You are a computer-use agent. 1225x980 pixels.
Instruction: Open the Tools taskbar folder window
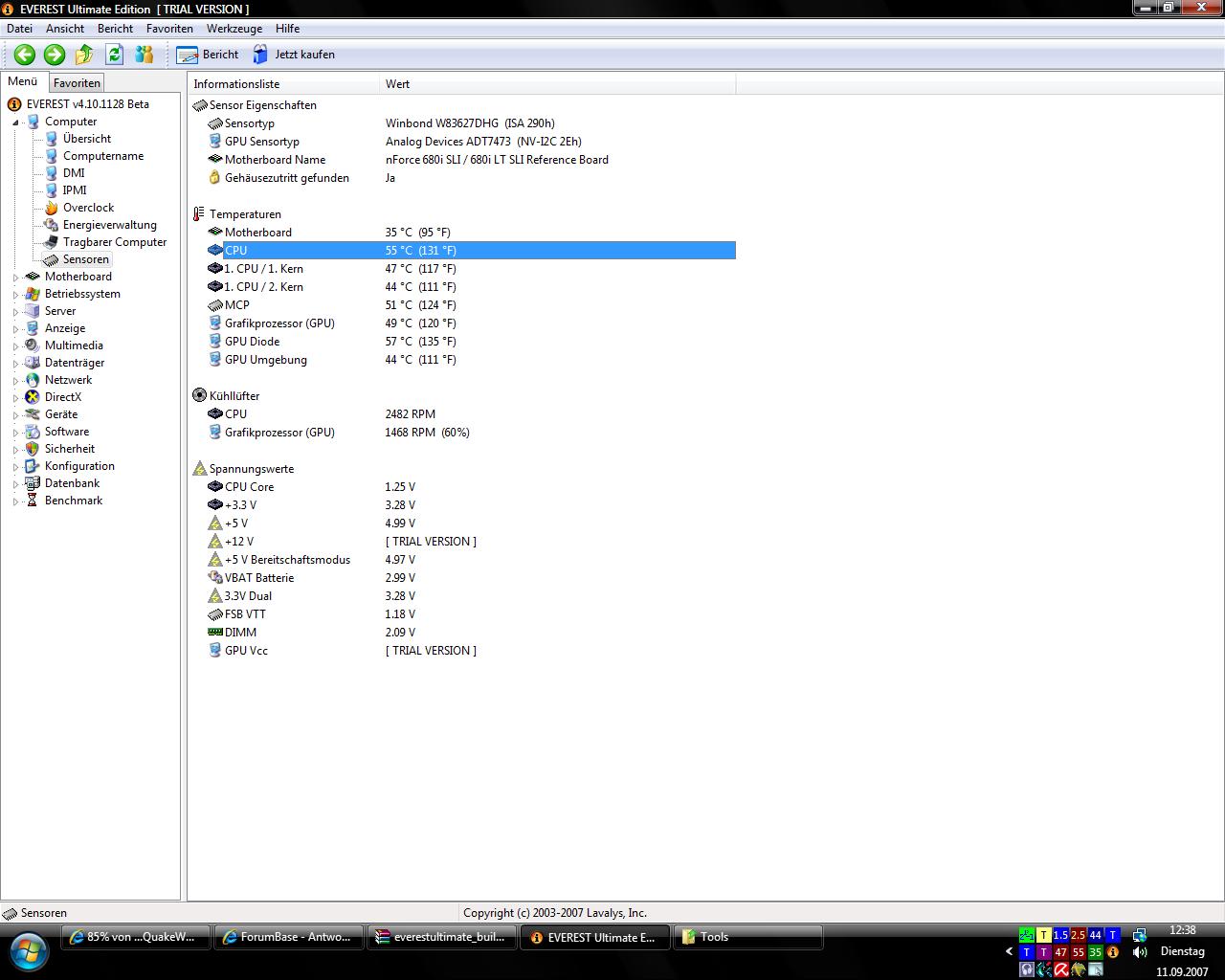coord(747,937)
